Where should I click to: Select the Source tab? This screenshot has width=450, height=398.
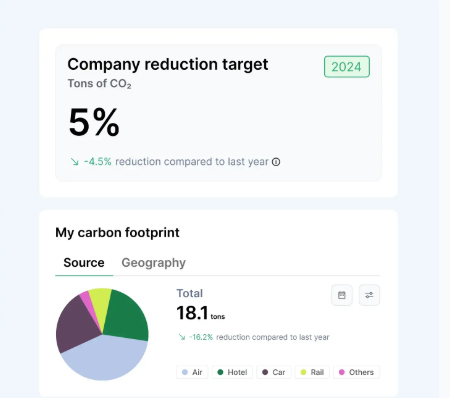coord(84,263)
